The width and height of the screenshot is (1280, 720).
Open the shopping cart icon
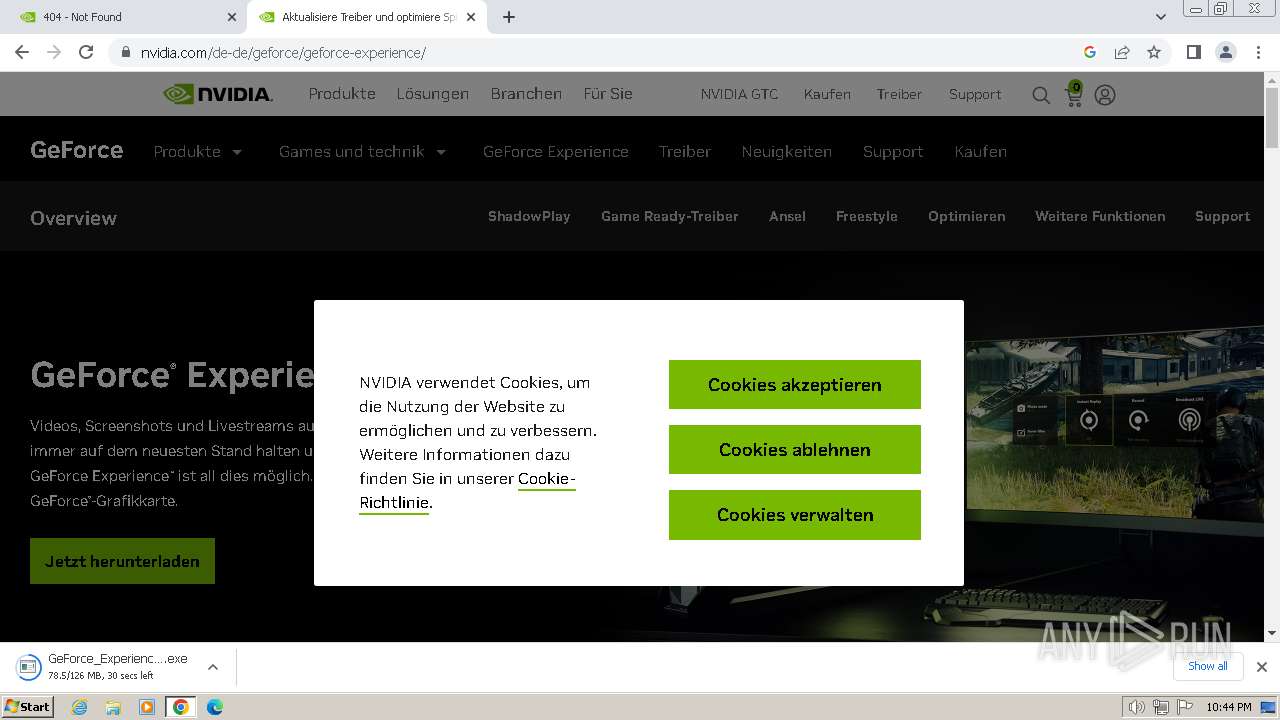[1073, 94]
